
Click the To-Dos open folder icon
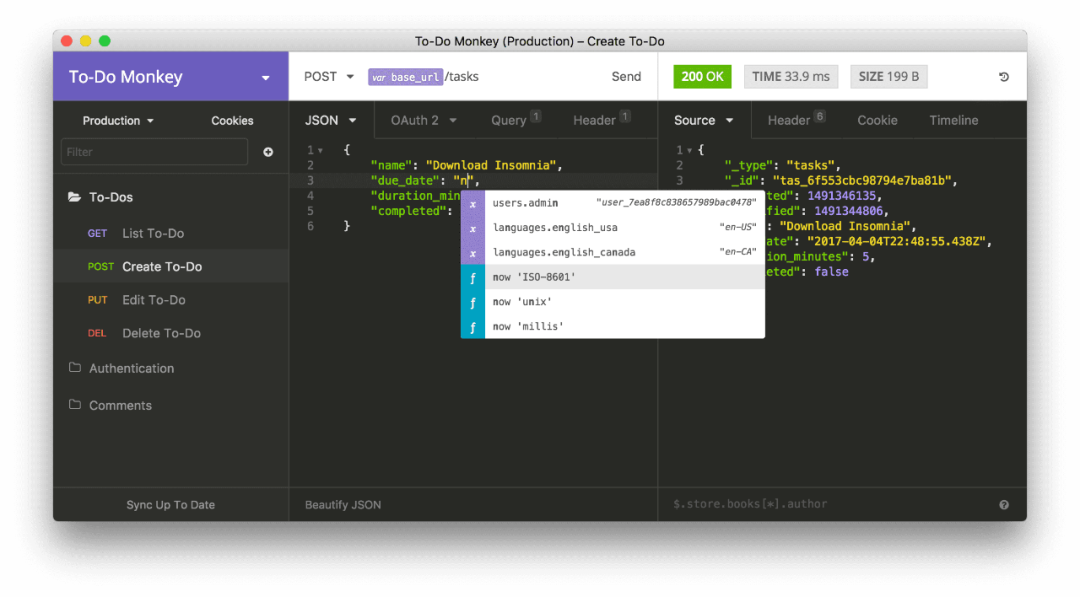coord(74,197)
